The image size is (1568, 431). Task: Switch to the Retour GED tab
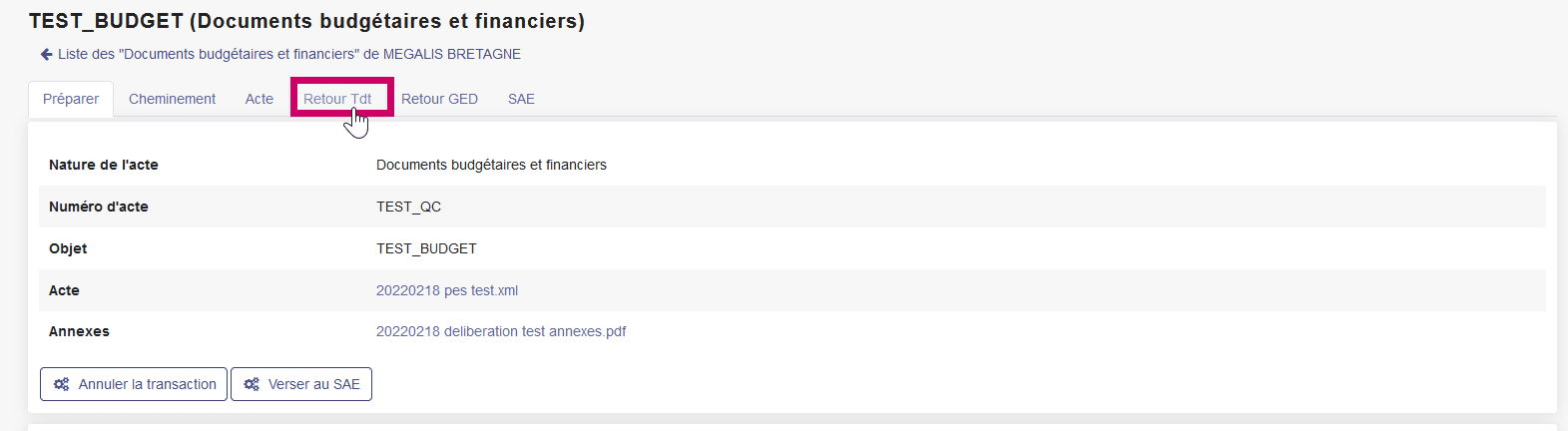439,99
